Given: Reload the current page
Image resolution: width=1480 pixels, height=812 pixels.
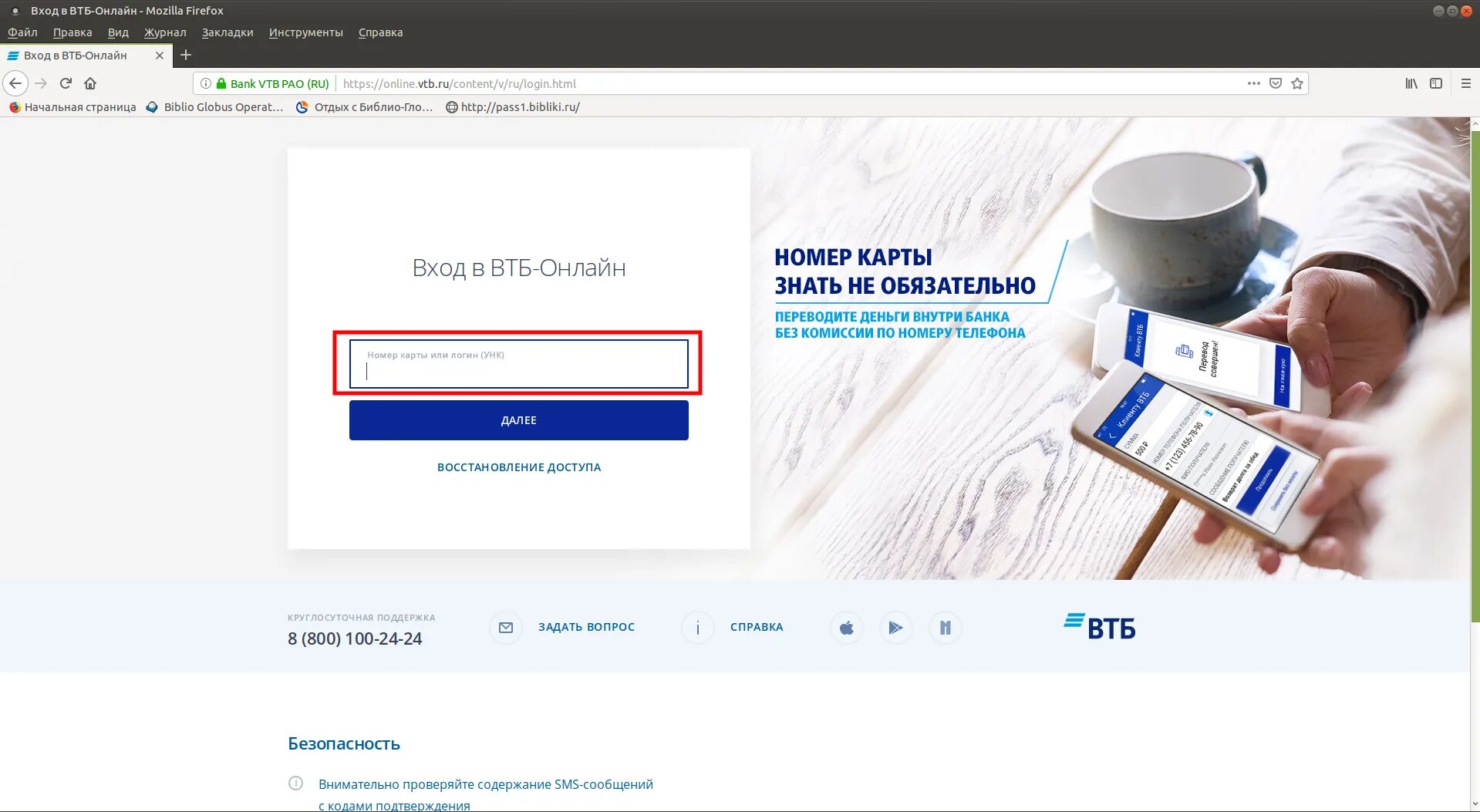Looking at the screenshot, I should [x=66, y=83].
